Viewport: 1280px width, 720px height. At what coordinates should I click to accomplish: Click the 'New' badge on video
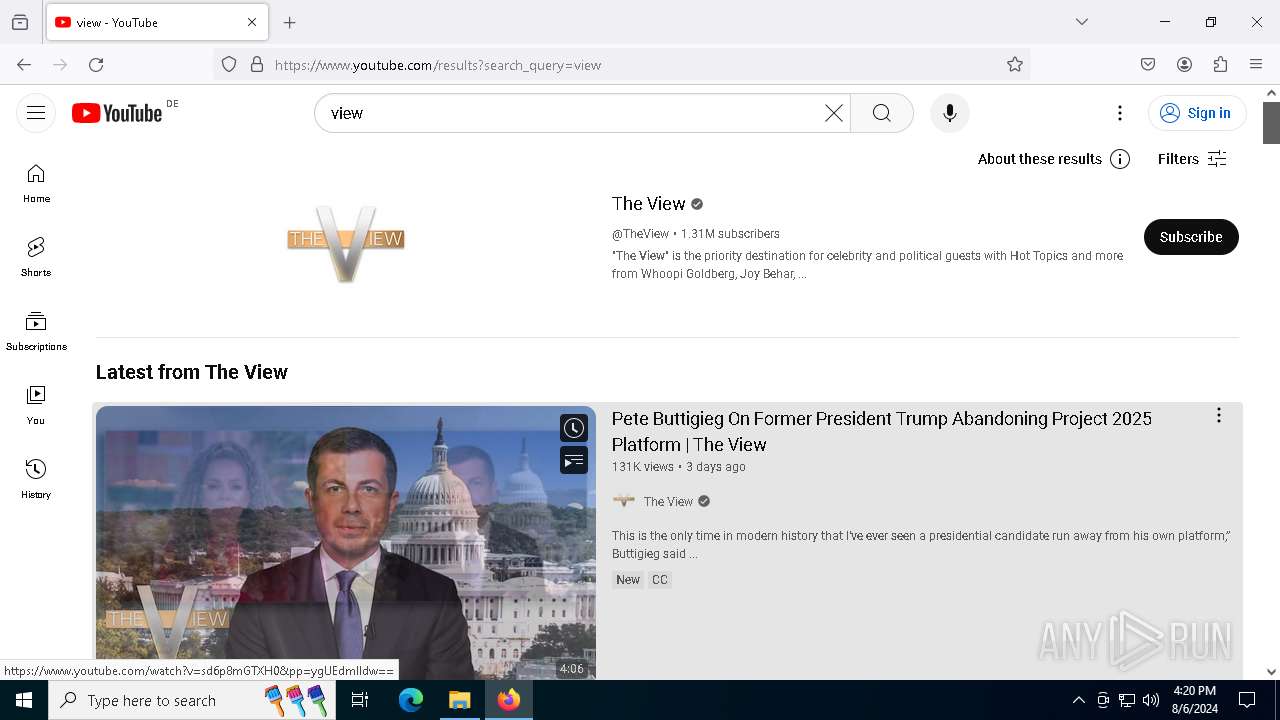coord(628,580)
